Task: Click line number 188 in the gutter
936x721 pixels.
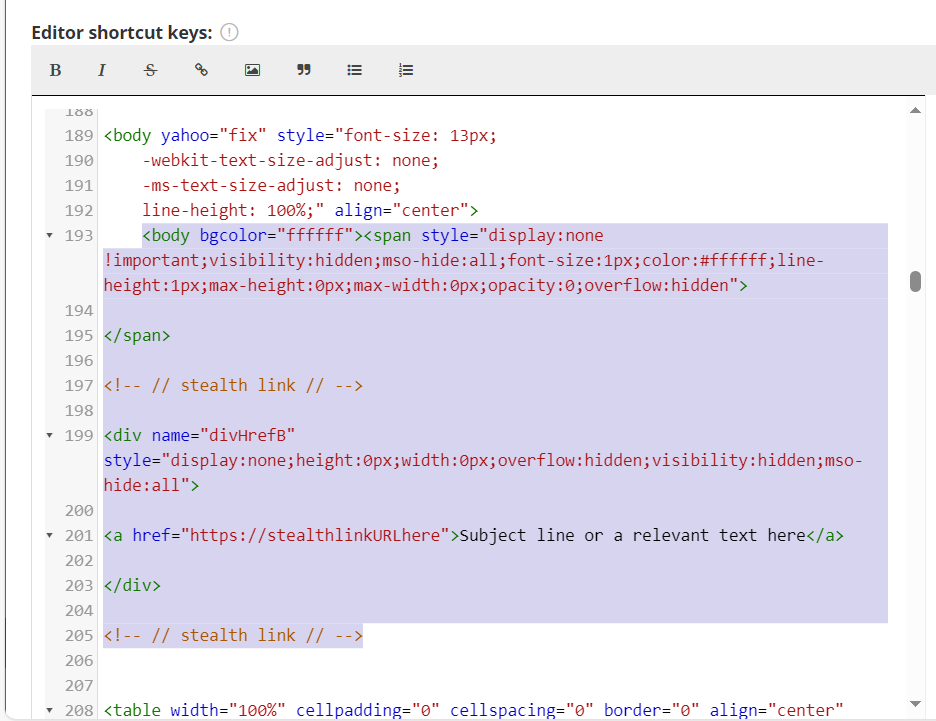Action: 78,110
